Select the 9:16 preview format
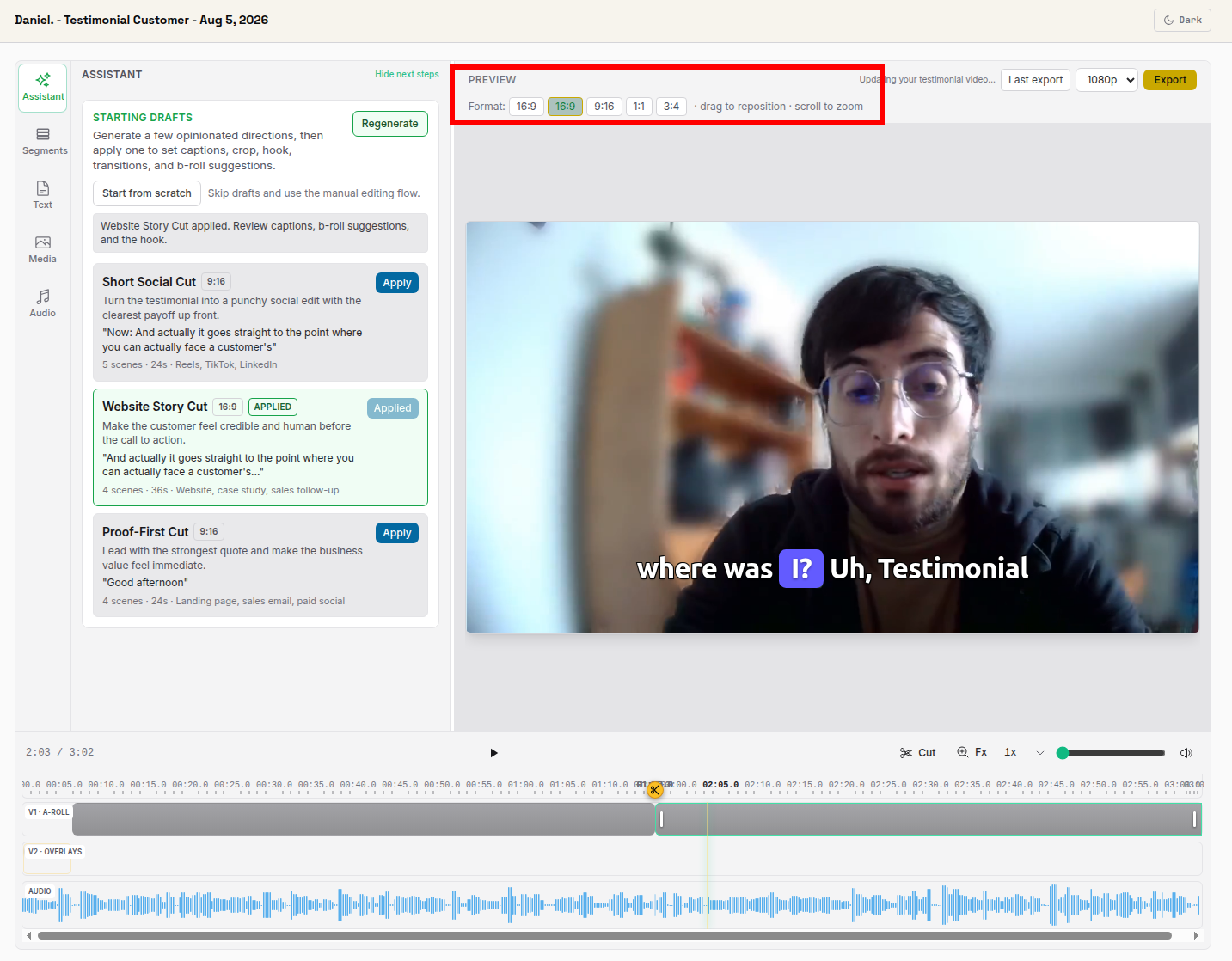1232x961 pixels. pos(604,107)
